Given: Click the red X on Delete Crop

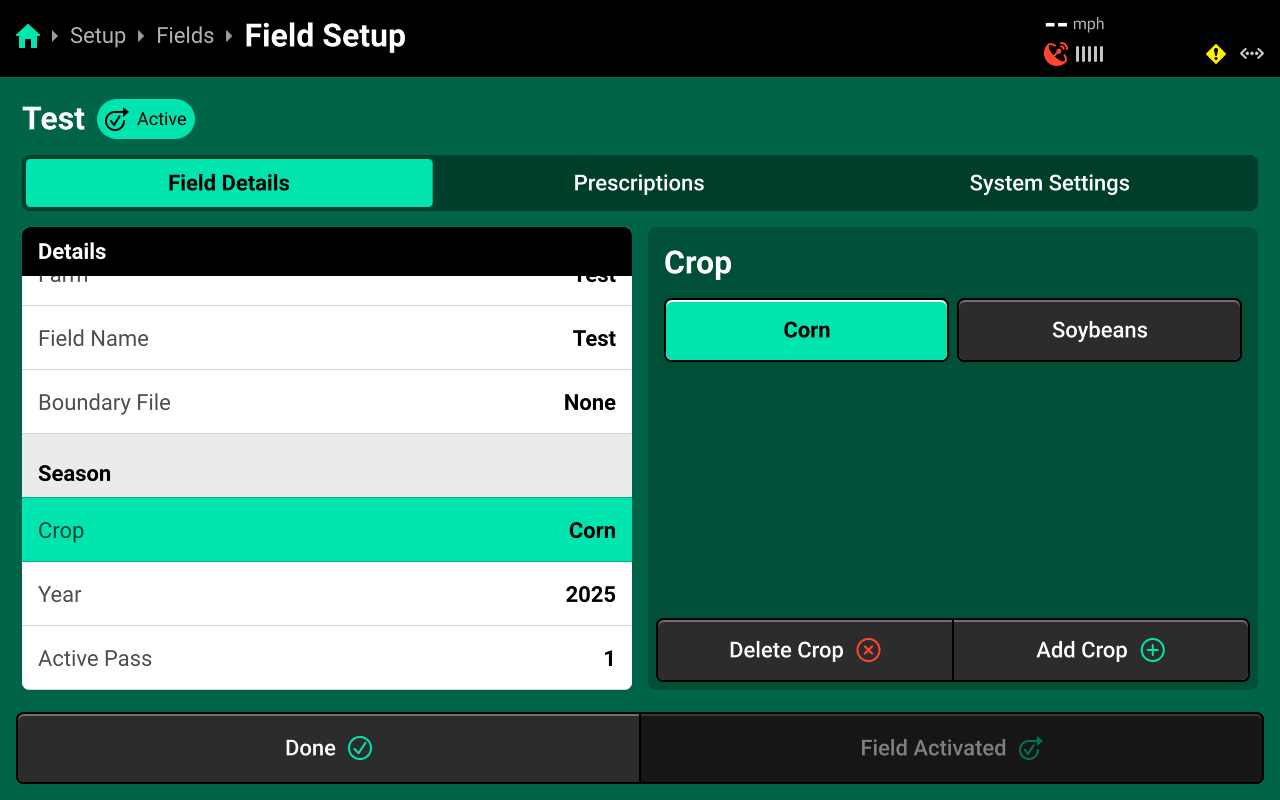Looking at the screenshot, I should 869,650.
